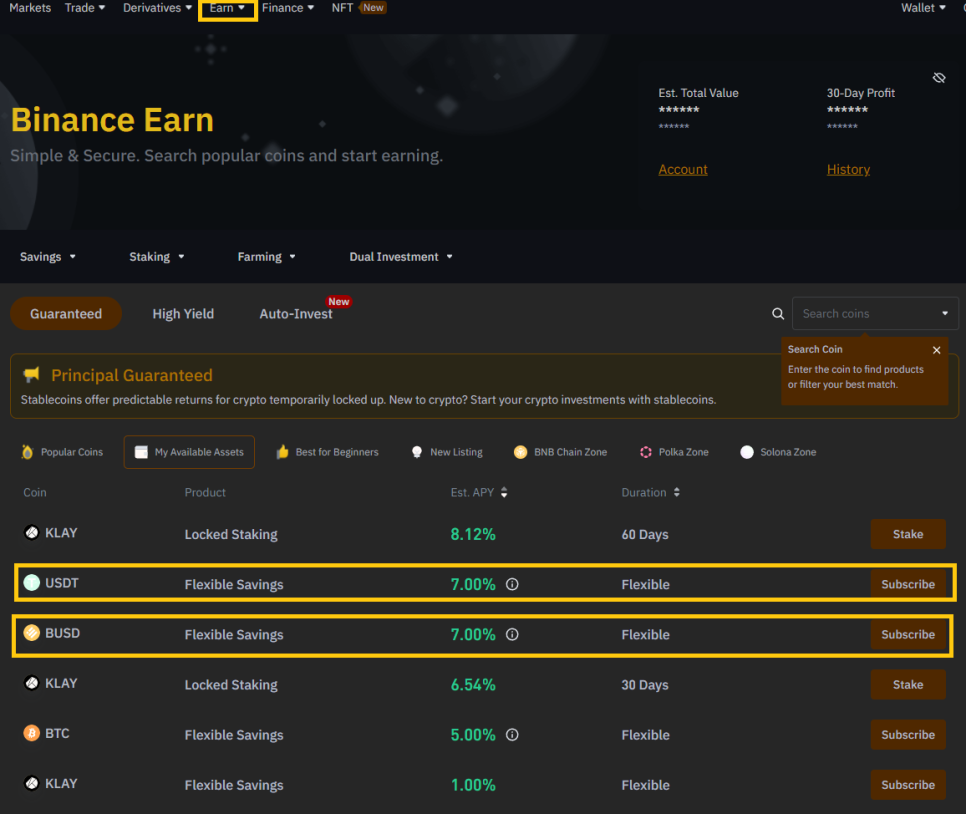Stake KLAY for 60 Days
The height and width of the screenshot is (814, 966).
point(908,534)
